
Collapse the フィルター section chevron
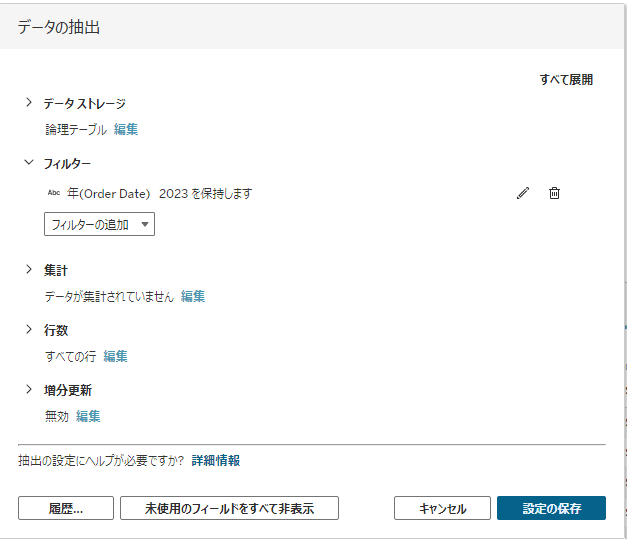pyautogui.click(x=29, y=162)
